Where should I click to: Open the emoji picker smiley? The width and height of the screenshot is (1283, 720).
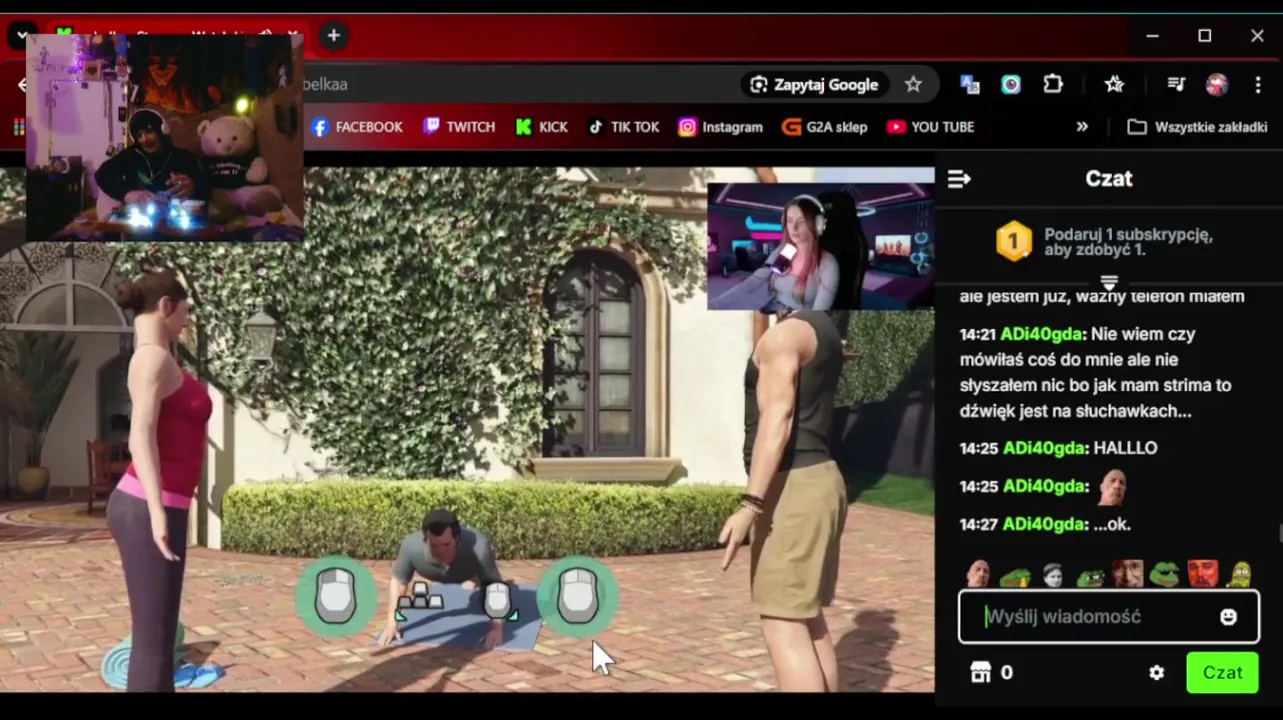[1229, 617]
